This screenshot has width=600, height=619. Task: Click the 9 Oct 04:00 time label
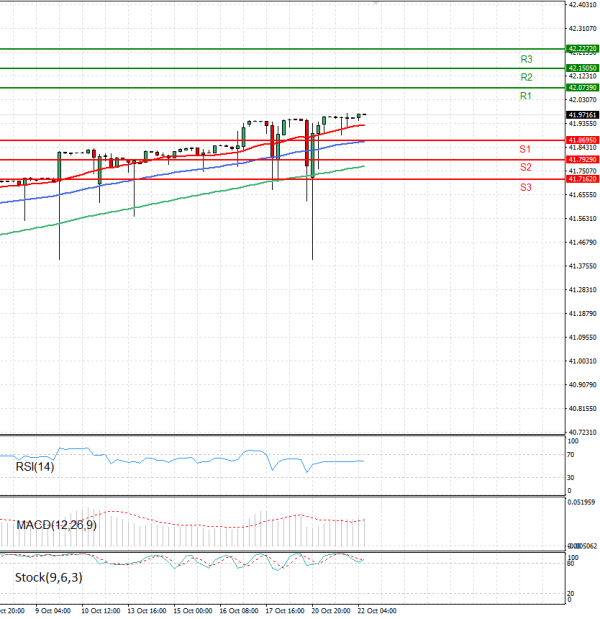click(x=51, y=610)
